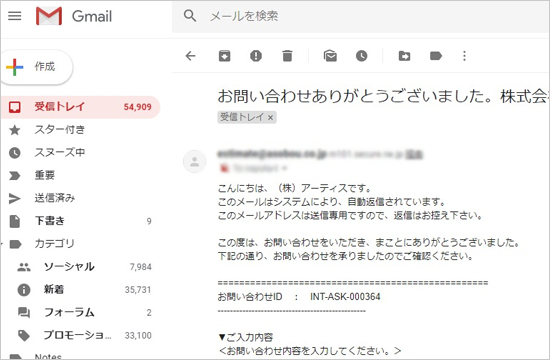
Task: Report this email as spam
Action: tap(256, 56)
